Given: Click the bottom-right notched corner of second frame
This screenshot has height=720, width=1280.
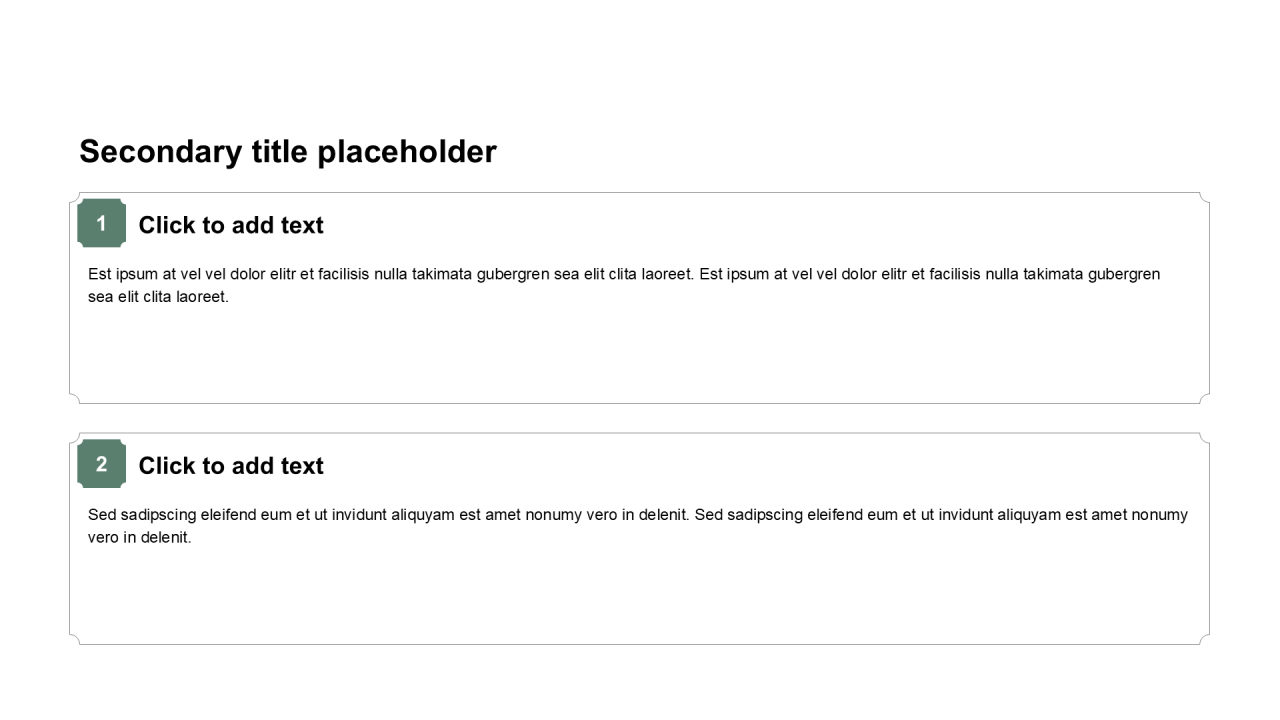Looking at the screenshot, I should pos(1204,639).
